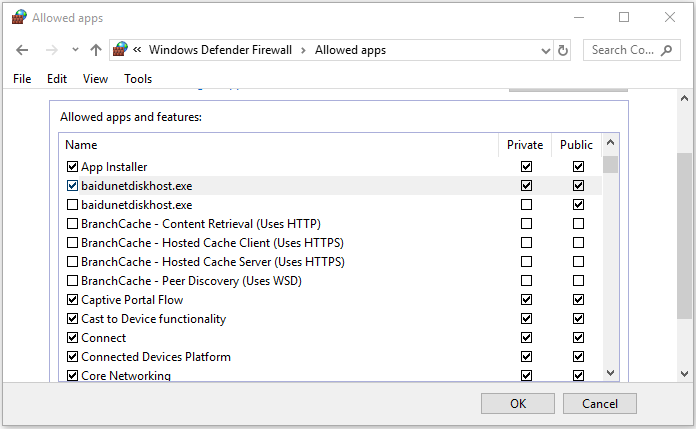Toggle Public checkbox for BranchCache - Peer Discovery
Viewport: 696px width, 429px height.
tap(578, 281)
